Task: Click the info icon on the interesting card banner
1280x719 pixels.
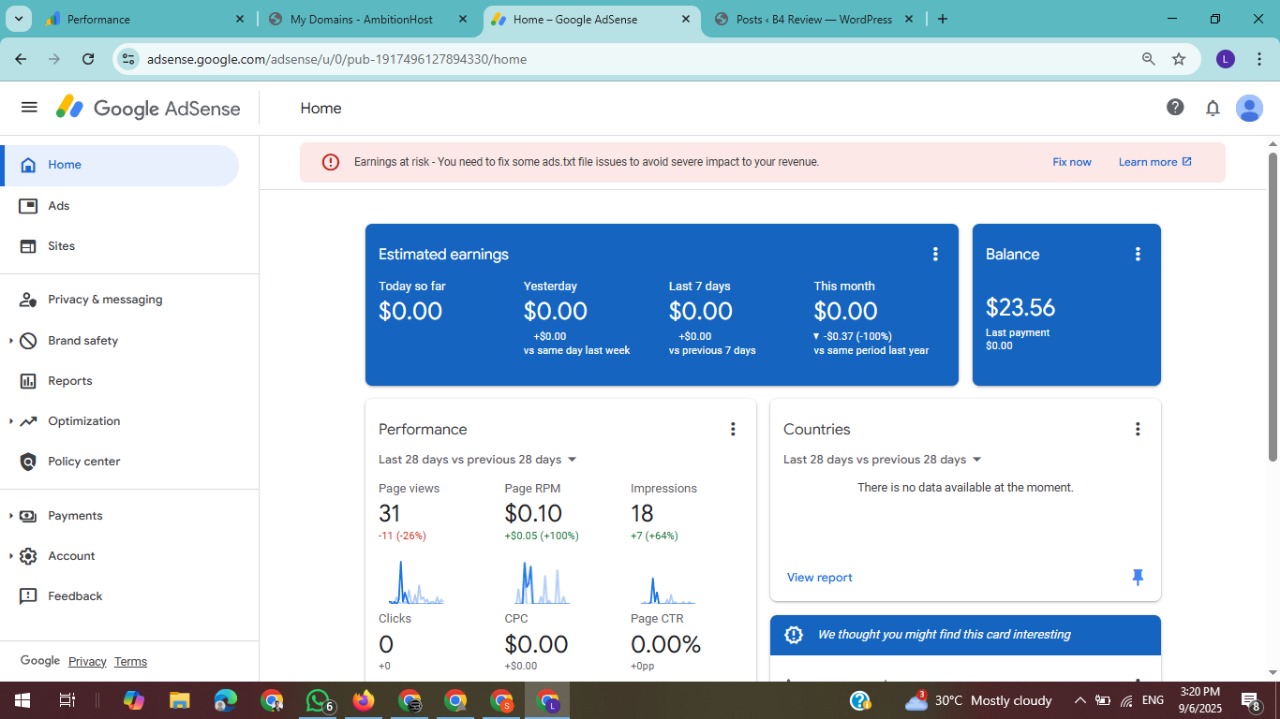Action: coord(794,634)
